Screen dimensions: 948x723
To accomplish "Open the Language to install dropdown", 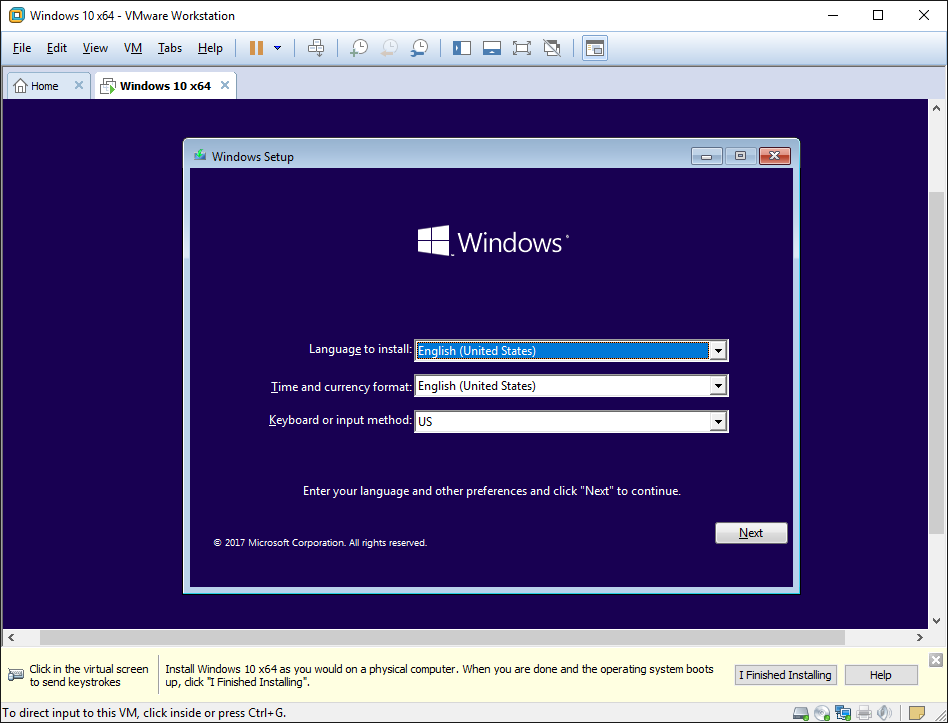I will [717, 351].
